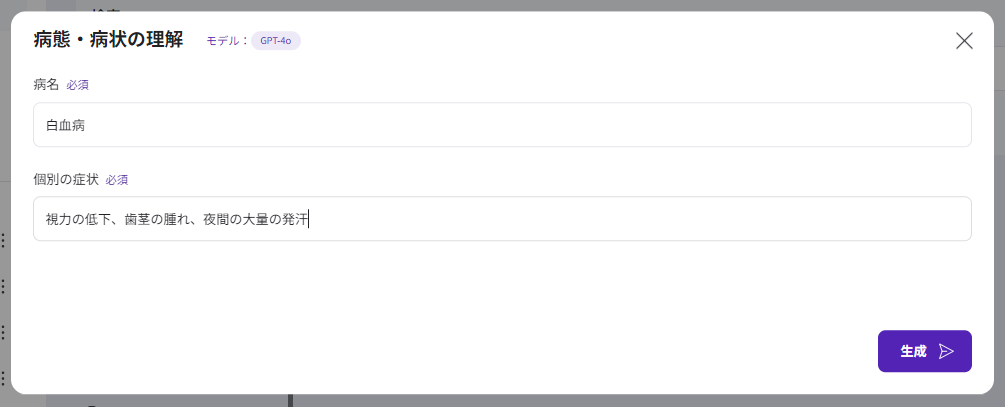Image resolution: width=1005 pixels, height=407 pixels.
Task: Click the 必須 tag beside 病名
Action: coord(78,85)
